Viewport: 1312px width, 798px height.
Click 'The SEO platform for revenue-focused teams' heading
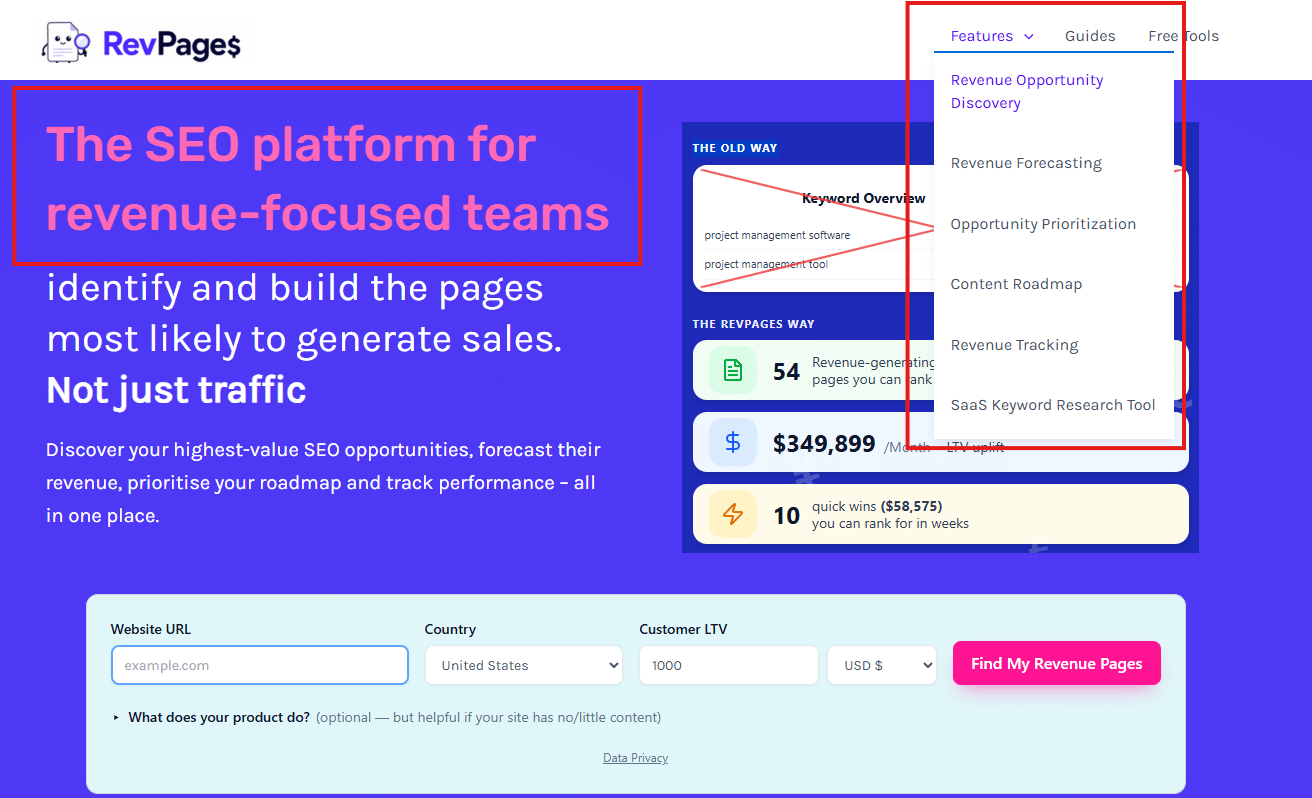point(327,179)
